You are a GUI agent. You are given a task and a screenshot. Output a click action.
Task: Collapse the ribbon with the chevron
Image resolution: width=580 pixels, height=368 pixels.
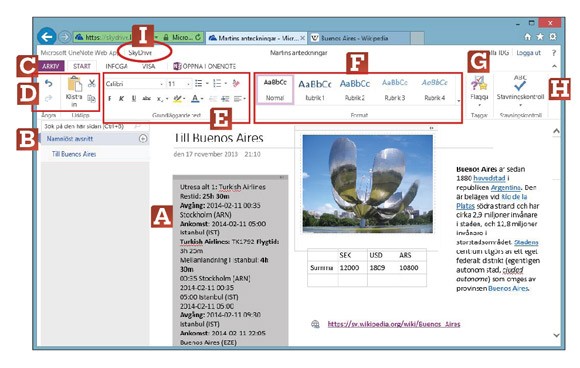[x=554, y=66]
